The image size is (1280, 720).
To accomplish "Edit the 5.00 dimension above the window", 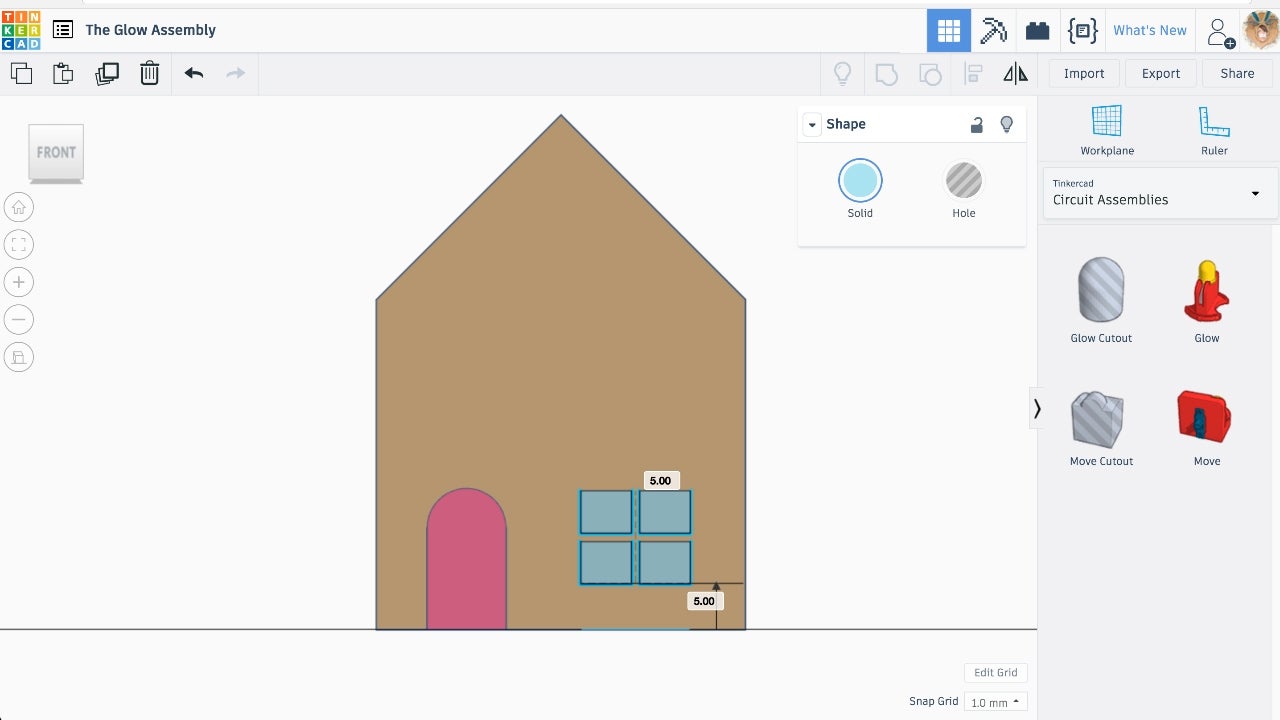I will [661, 481].
